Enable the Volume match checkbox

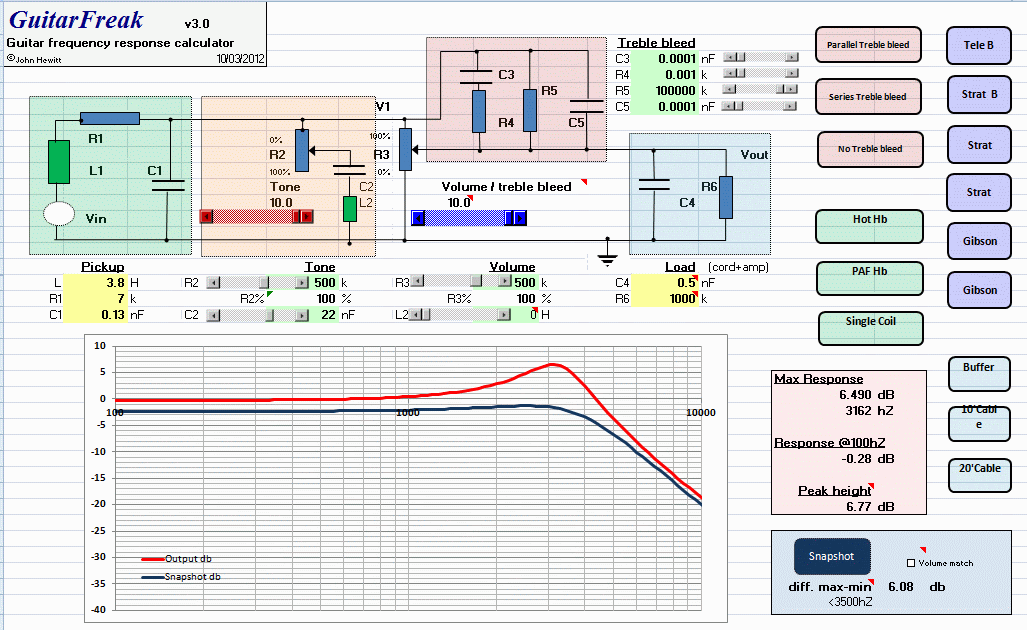pos(910,563)
